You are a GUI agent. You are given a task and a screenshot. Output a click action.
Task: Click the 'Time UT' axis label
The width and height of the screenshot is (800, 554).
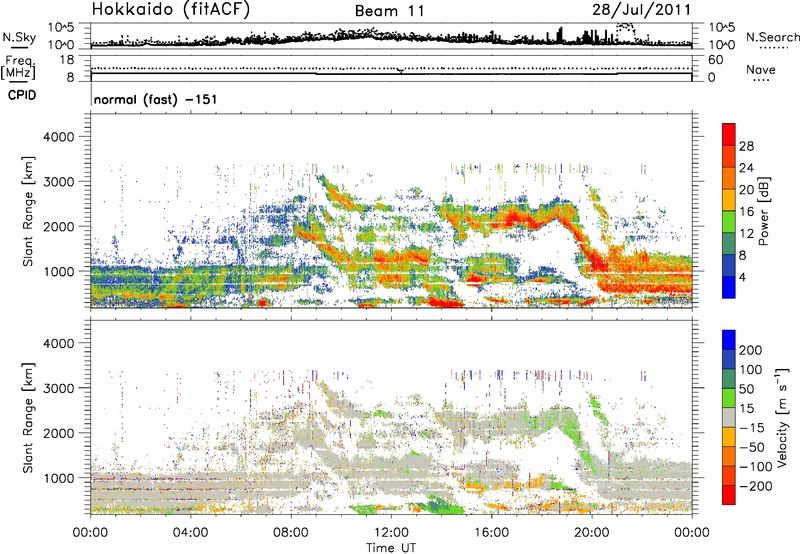pyautogui.click(x=391, y=548)
